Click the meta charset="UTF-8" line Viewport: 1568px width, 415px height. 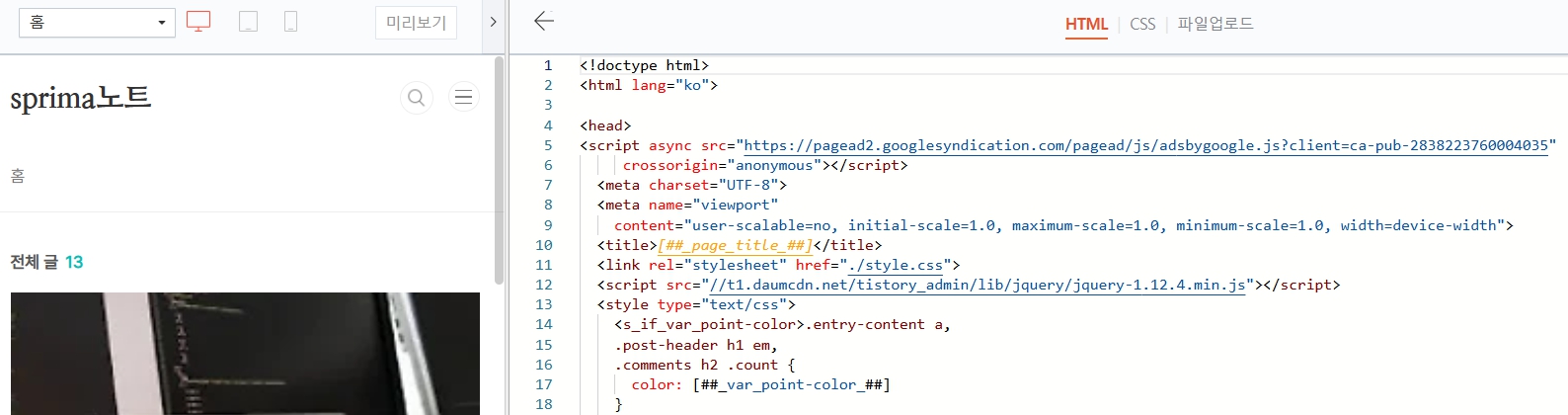[x=692, y=185]
